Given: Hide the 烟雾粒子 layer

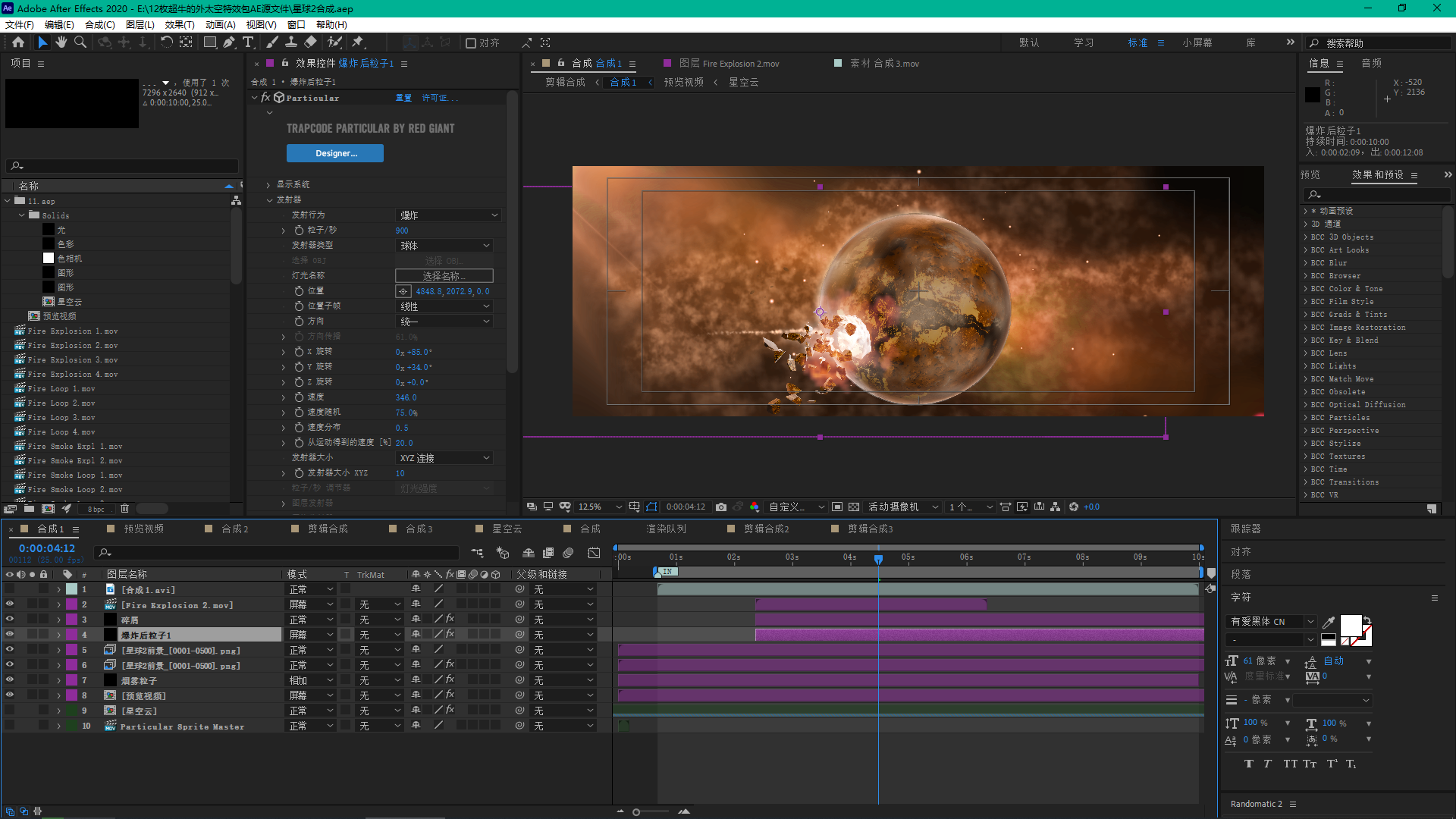Looking at the screenshot, I should pyautogui.click(x=10, y=680).
